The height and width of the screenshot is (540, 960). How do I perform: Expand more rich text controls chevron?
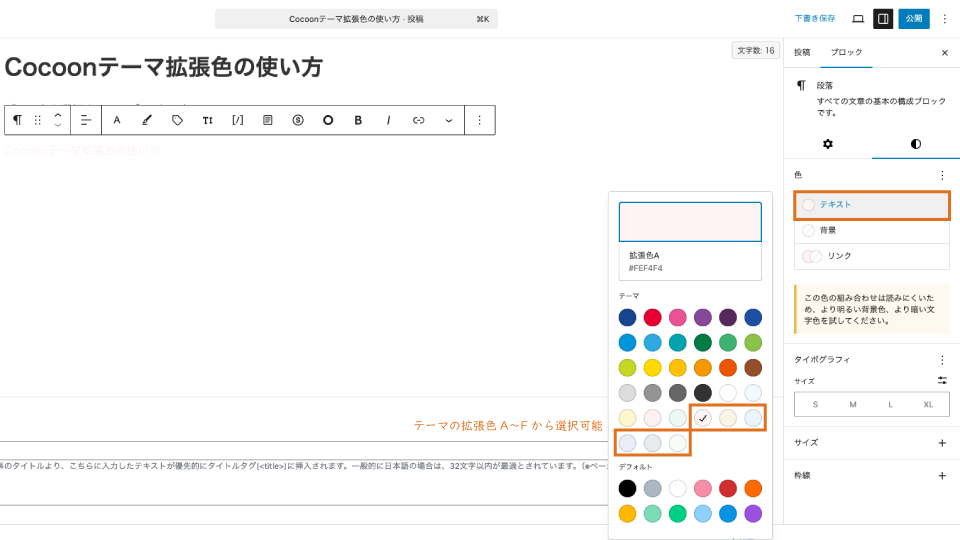point(449,121)
